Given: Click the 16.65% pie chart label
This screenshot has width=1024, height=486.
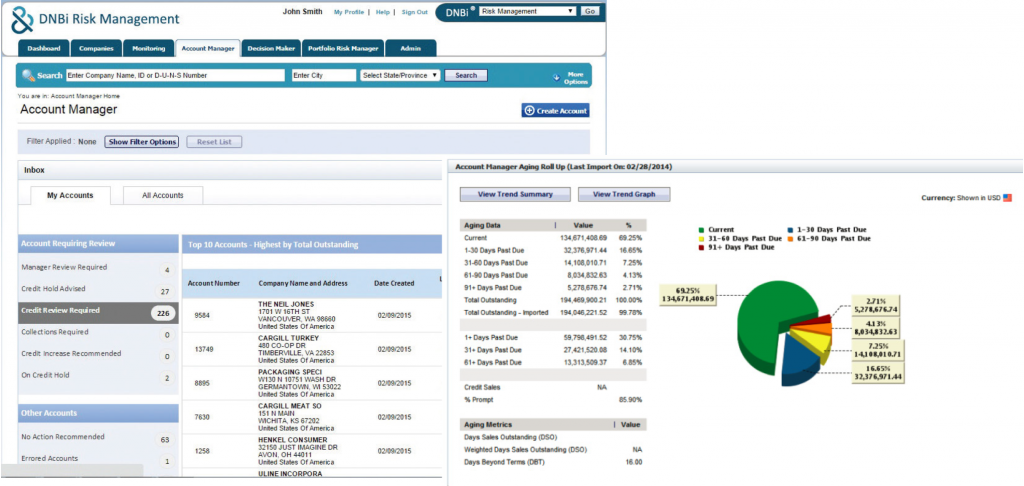Looking at the screenshot, I should (877, 373).
